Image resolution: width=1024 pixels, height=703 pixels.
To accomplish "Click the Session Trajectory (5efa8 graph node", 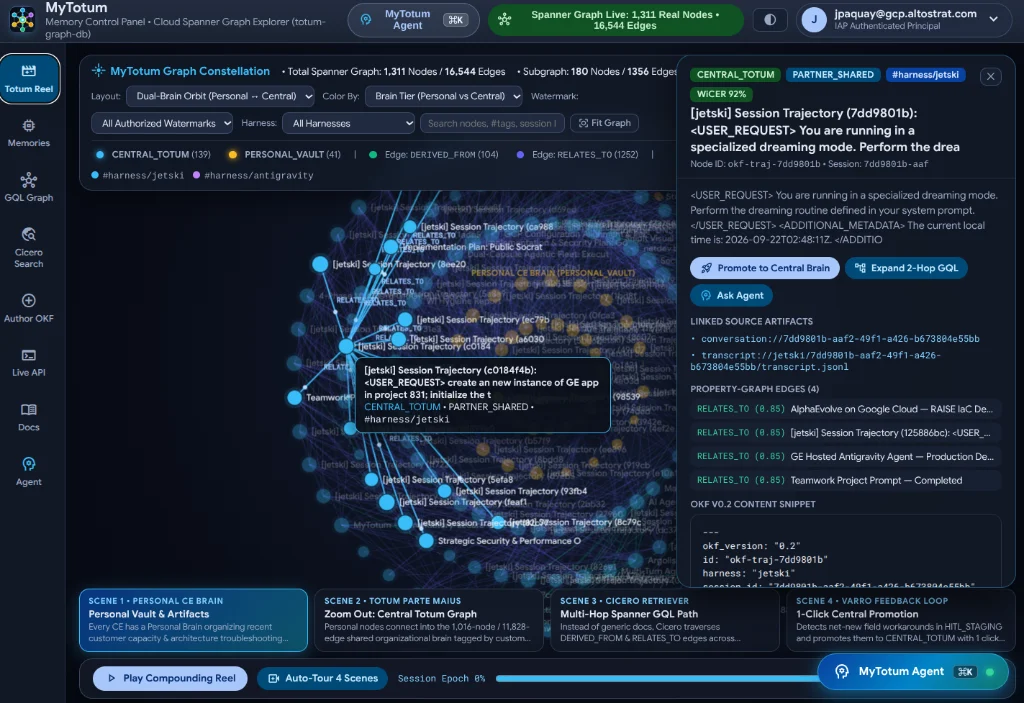I will tap(372, 480).
